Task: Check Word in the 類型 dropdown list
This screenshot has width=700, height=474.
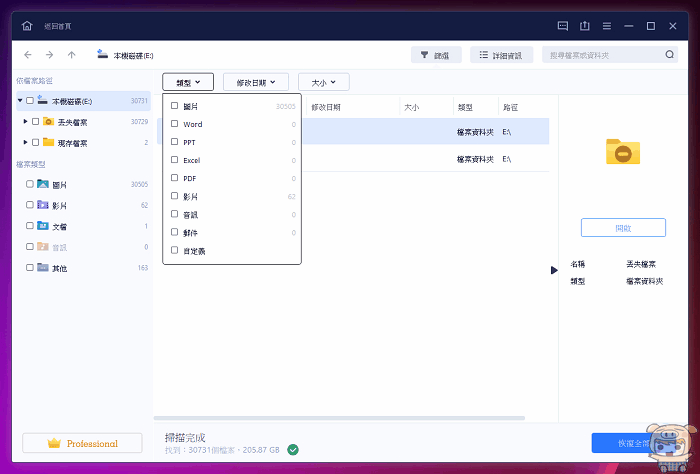Action: [x=175, y=124]
